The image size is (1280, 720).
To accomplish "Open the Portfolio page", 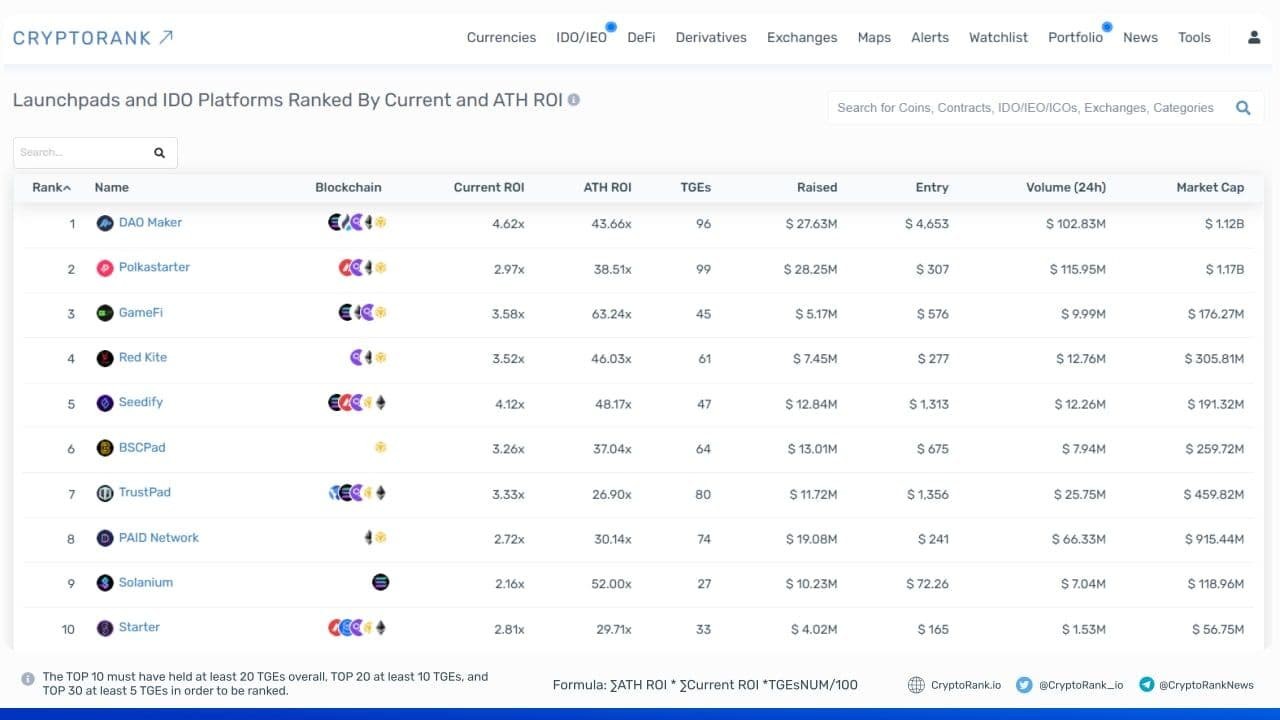I will click(1075, 37).
